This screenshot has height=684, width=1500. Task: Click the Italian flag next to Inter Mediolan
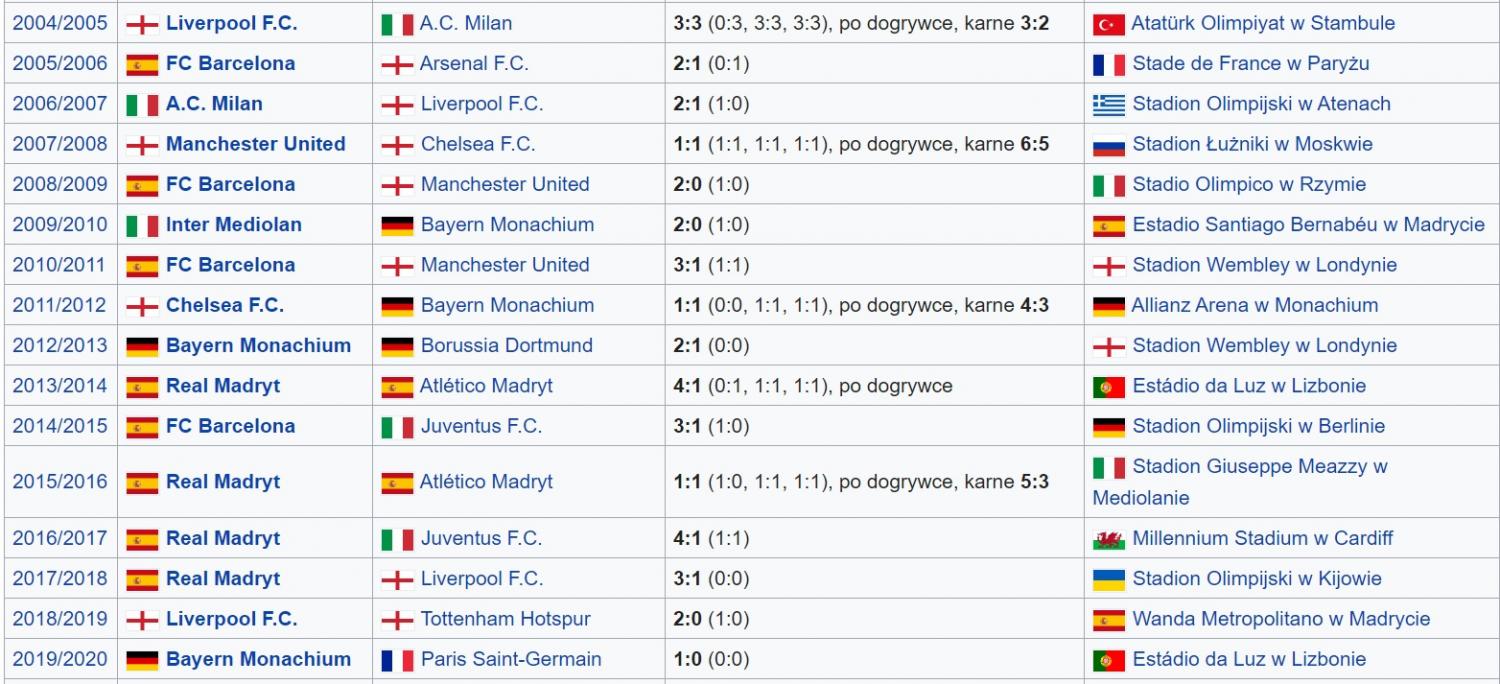(x=142, y=226)
